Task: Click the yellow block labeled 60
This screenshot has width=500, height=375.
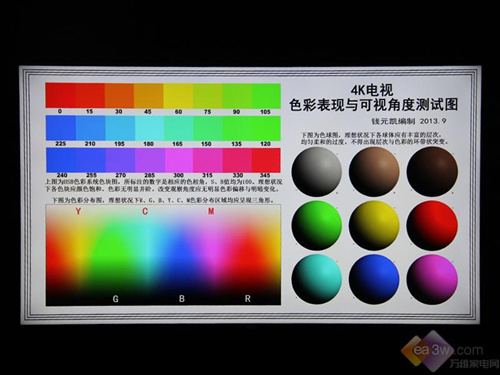Action: point(178,96)
